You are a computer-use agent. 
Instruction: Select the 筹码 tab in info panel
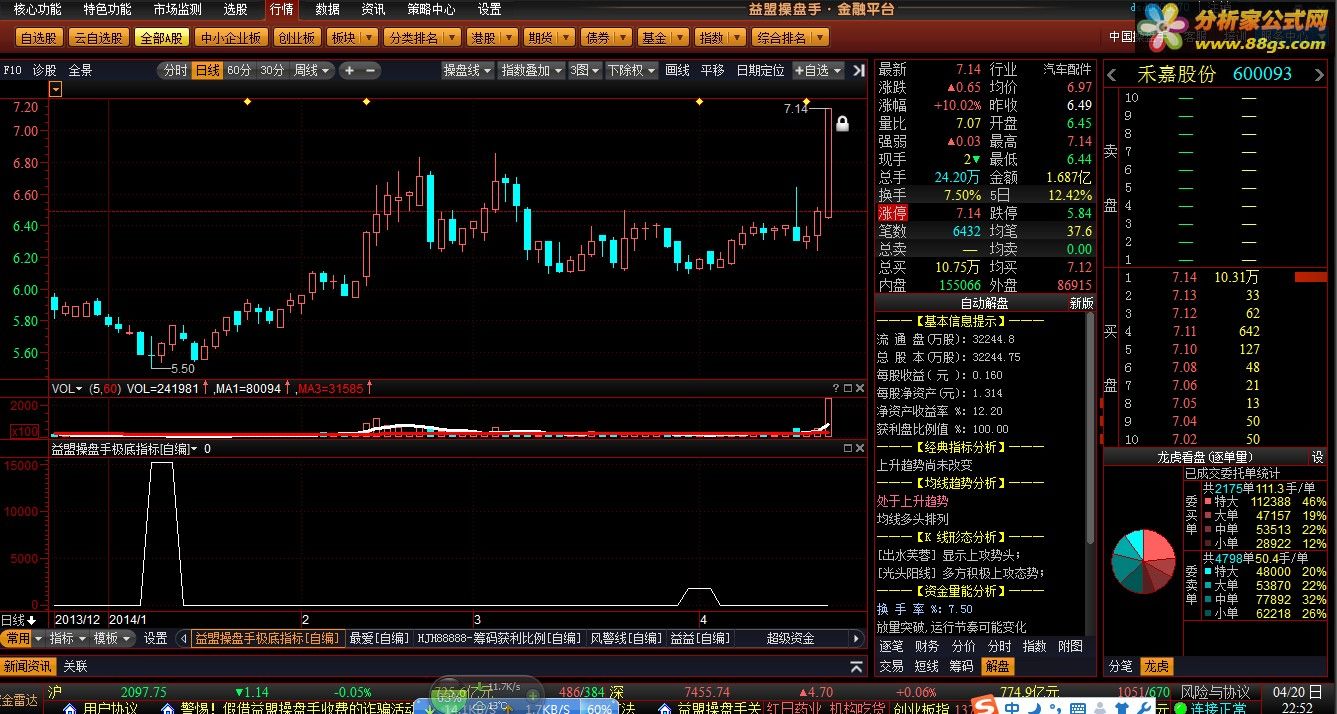tap(960, 666)
